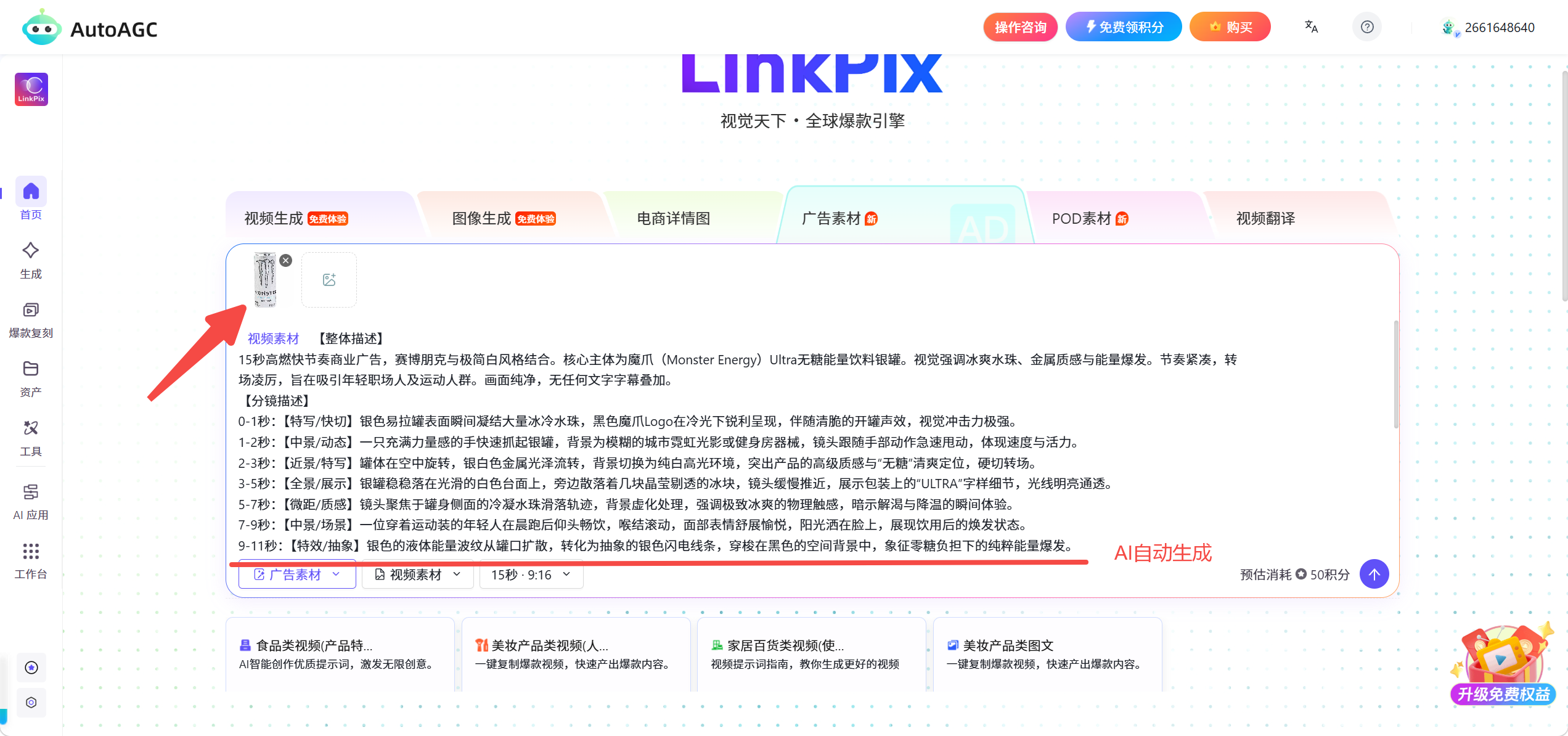
Task: Open help via the question mark icon
Action: (1367, 27)
